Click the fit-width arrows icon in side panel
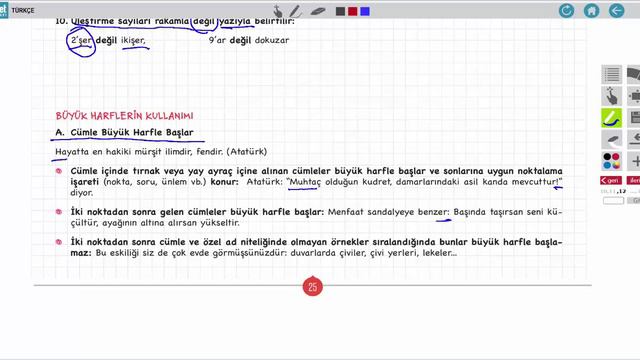 (634, 96)
